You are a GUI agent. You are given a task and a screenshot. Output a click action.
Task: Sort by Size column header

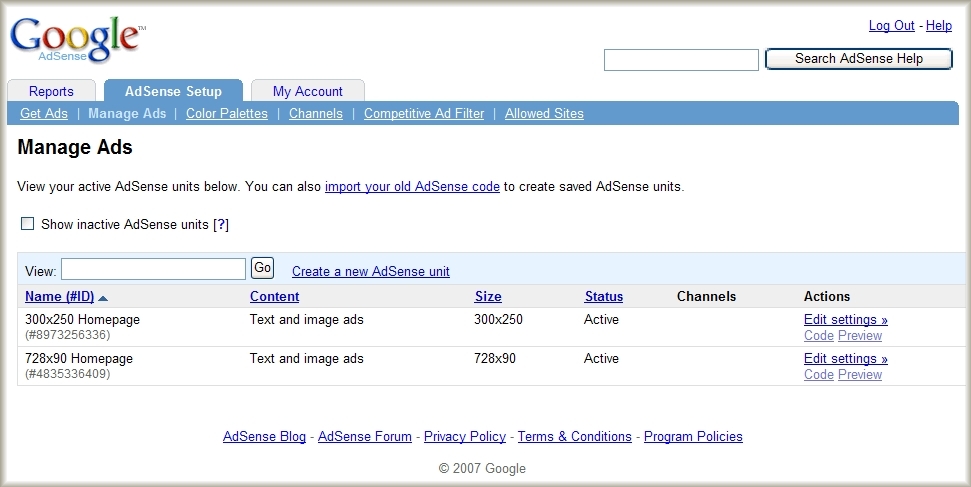point(488,296)
